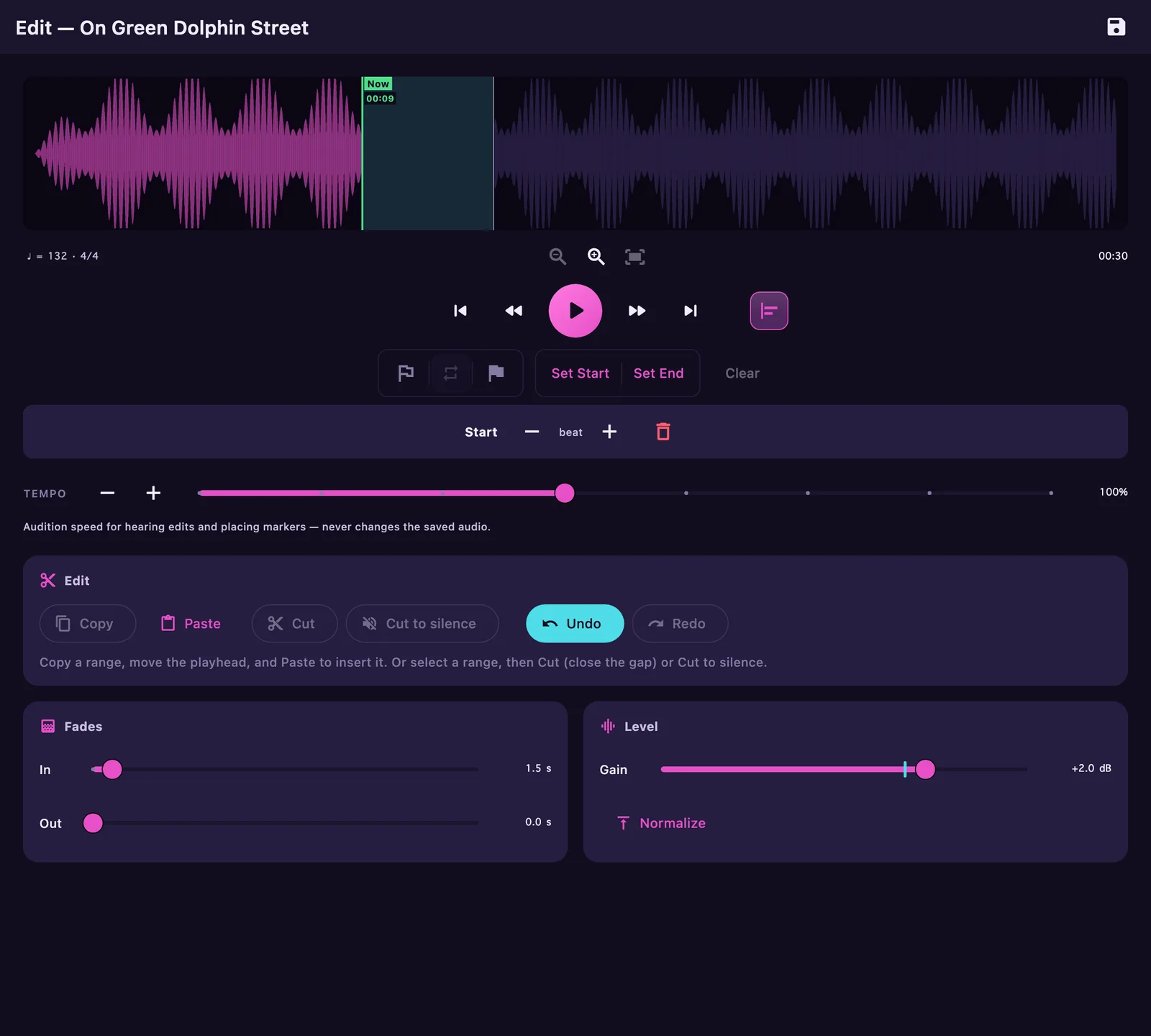Adjust the tempo slider handle

tap(565, 493)
